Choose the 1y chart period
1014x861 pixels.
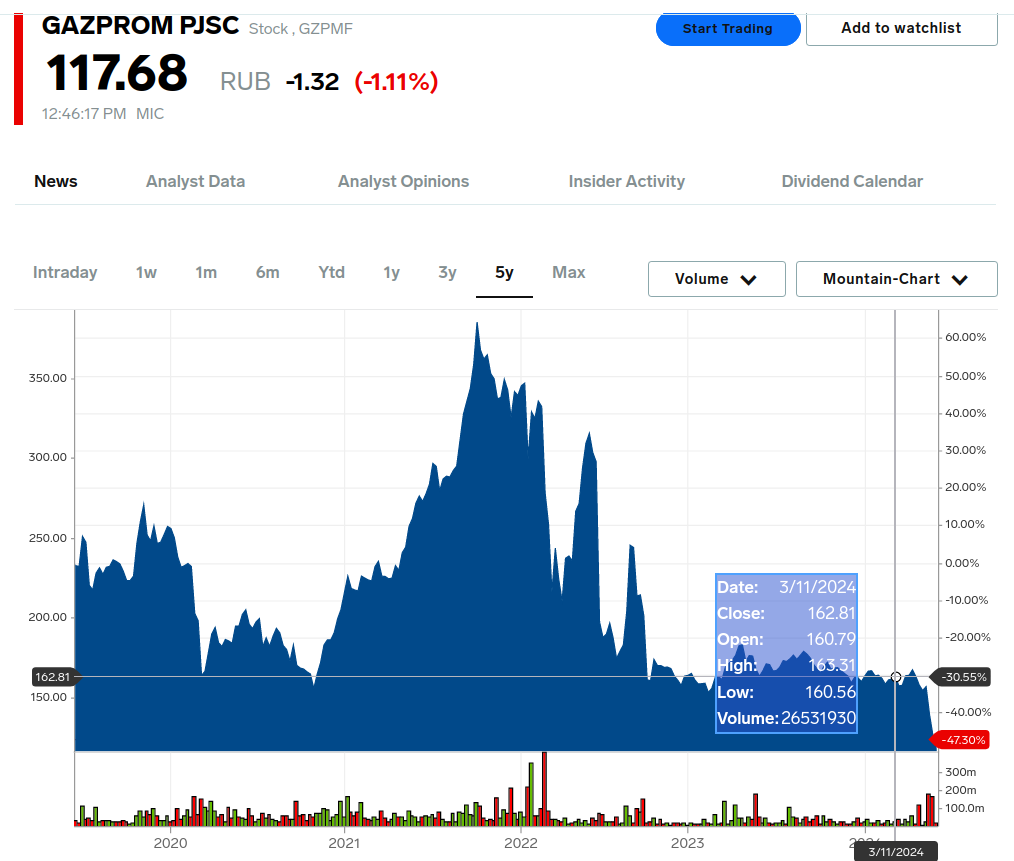coord(391,272)
